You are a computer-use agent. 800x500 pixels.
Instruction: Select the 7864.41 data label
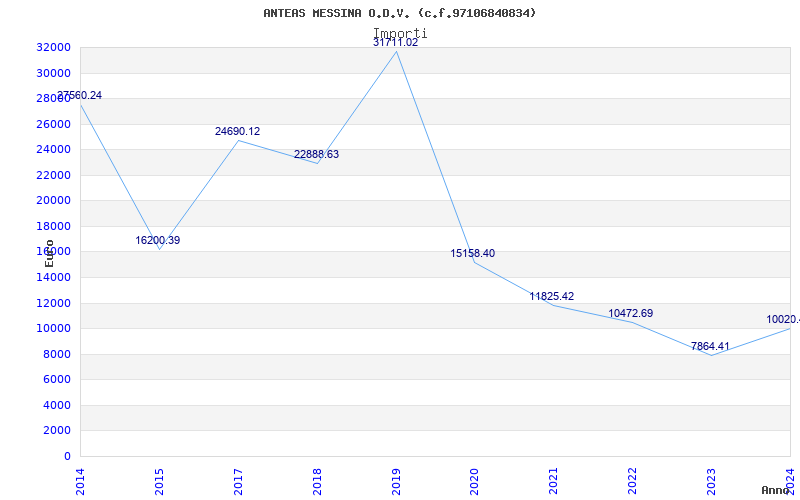pyautogui.click(x=710, y=346)
